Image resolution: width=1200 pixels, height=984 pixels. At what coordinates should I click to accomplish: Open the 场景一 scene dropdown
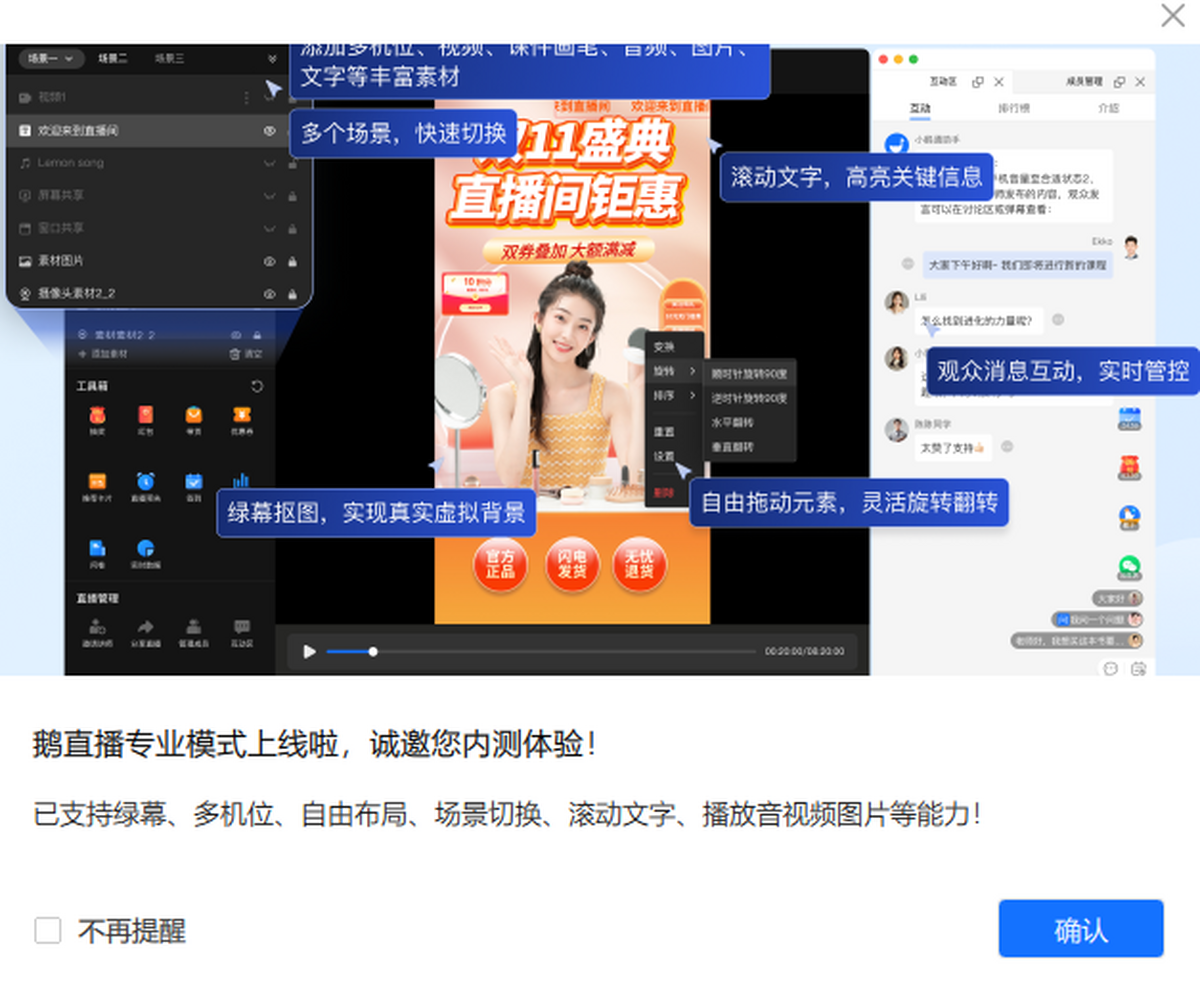[50, 59]
